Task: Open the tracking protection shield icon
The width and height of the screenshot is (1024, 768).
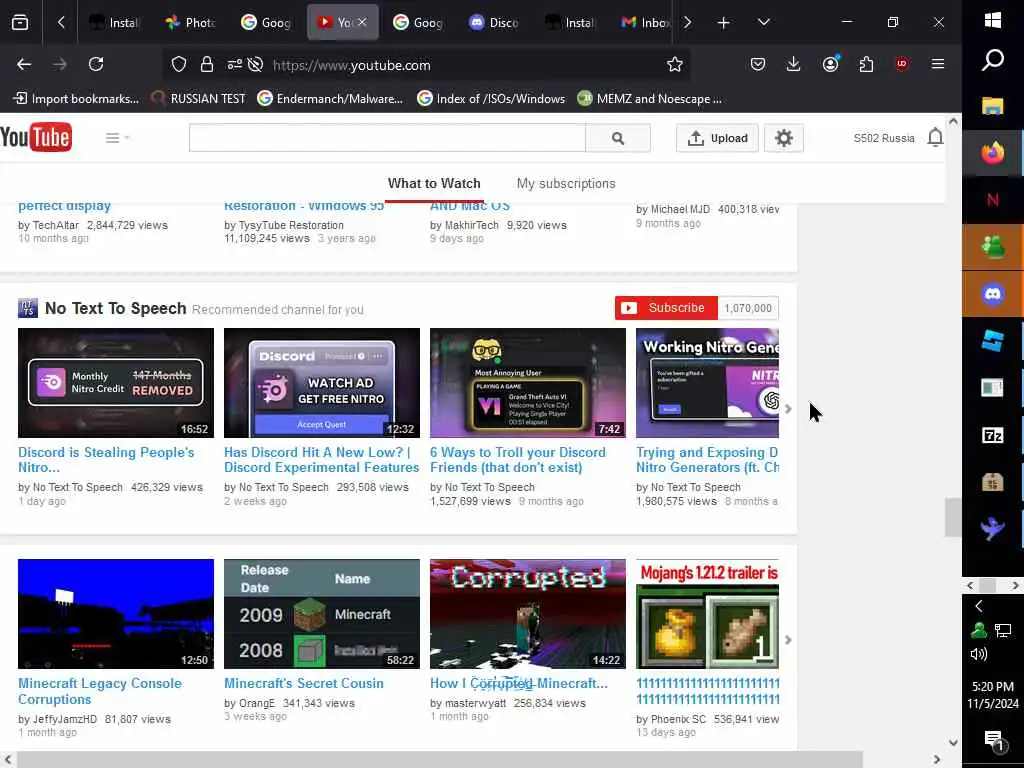Action: click(x=179, y=64)
